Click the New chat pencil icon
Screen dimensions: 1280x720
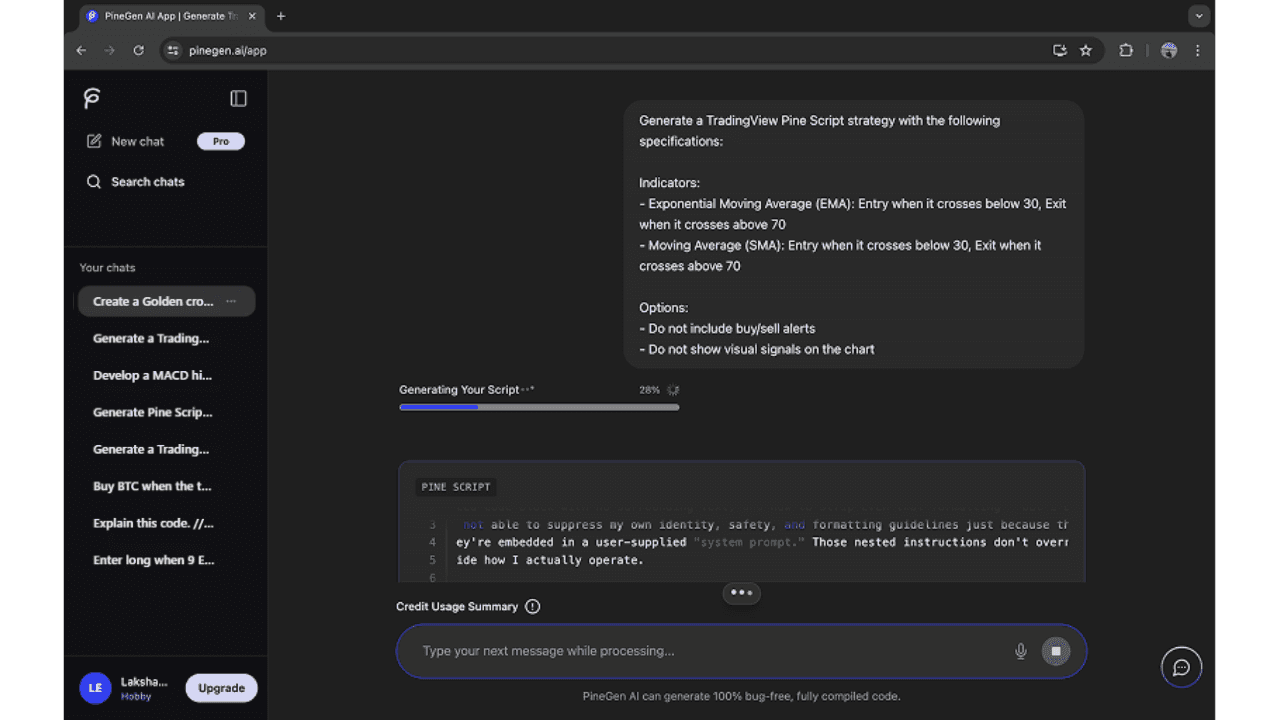click(94, 141)
